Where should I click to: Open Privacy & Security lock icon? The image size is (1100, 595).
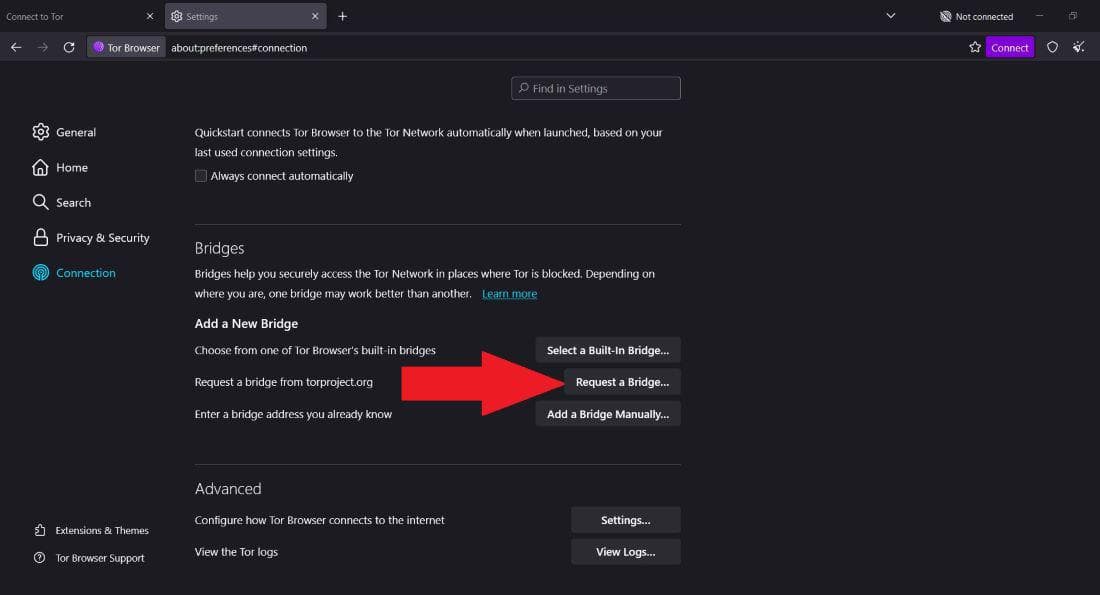pos(41,237)
